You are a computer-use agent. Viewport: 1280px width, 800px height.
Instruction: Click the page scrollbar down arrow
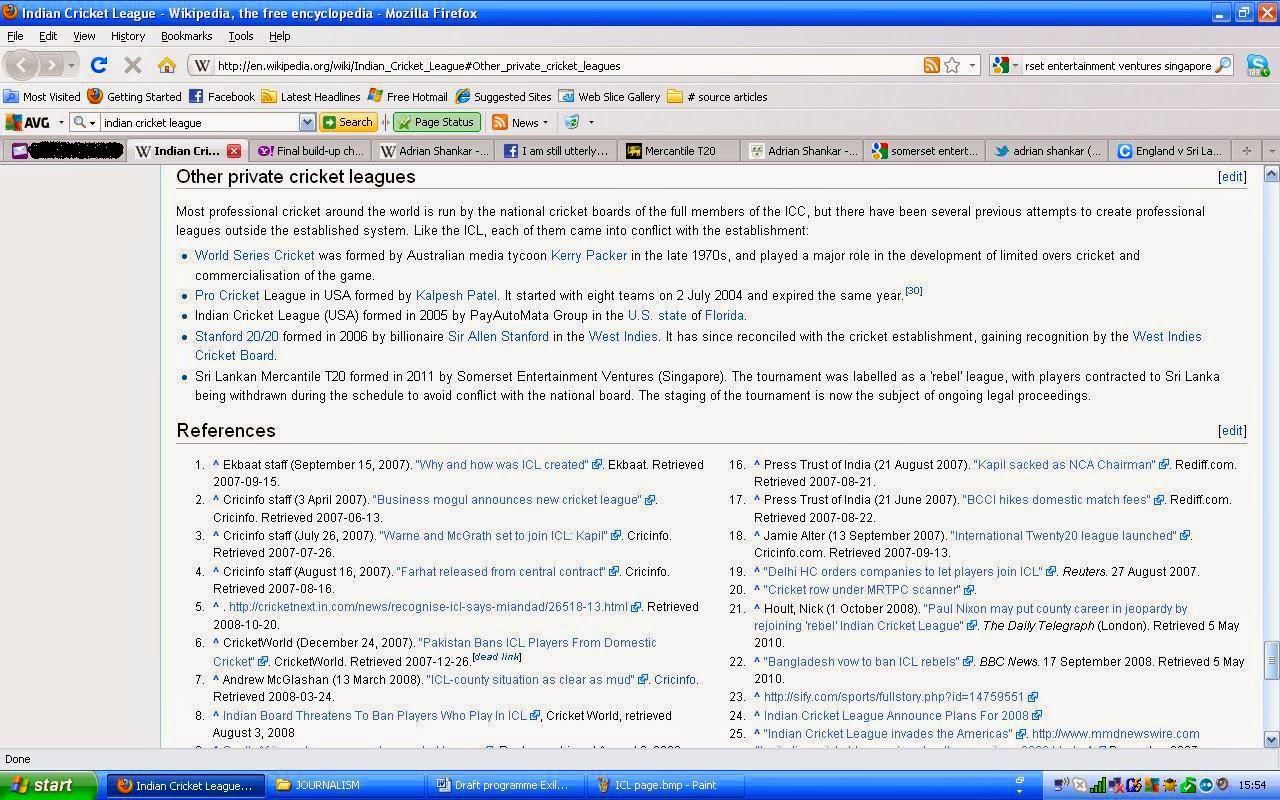pos(1272,740)
